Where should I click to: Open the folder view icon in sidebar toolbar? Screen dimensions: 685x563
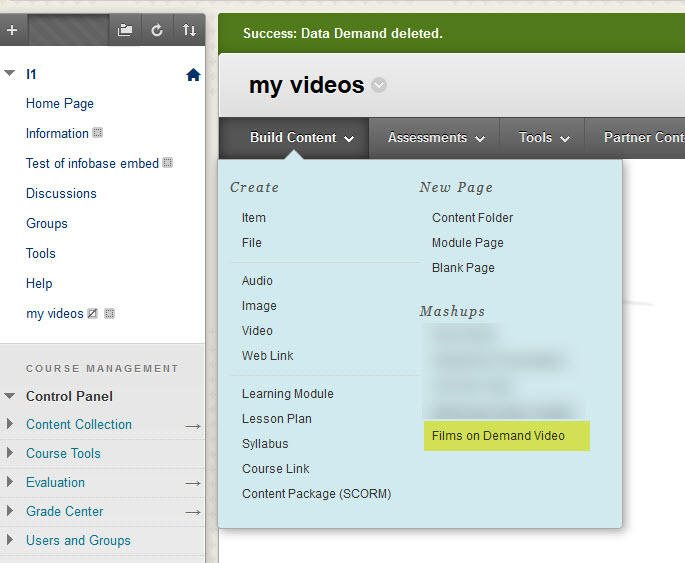click(x=125, y=30)
